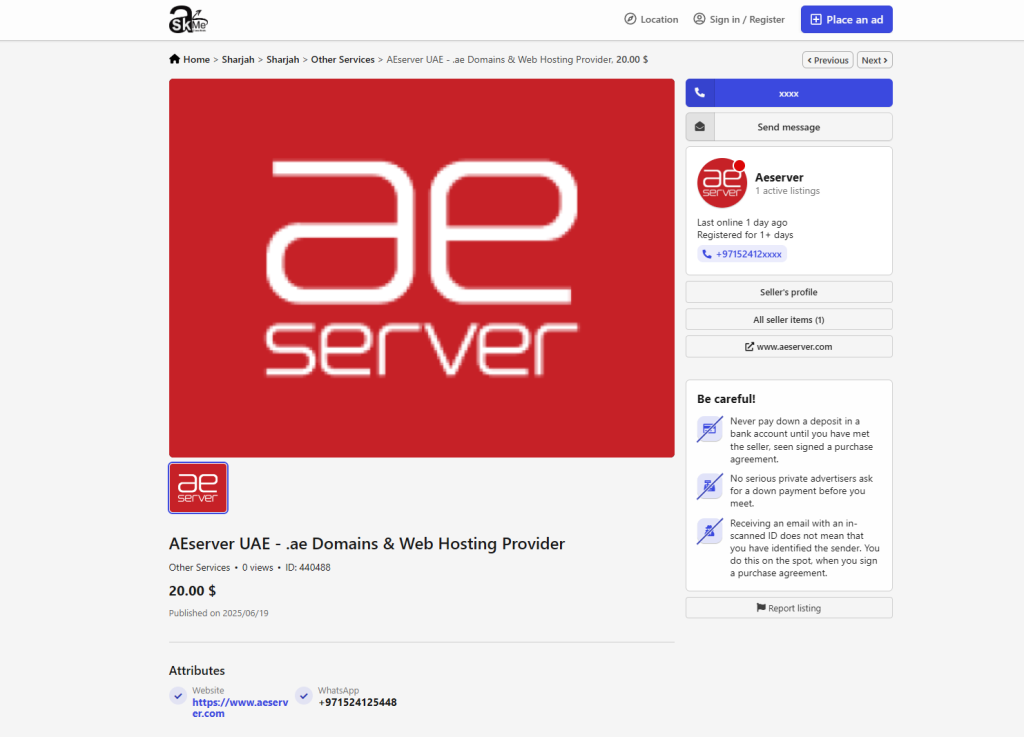Screen dimensions: 1024x737
Task: Open first Sharjah breadcrumb link
Action: [x=238, y=59]
